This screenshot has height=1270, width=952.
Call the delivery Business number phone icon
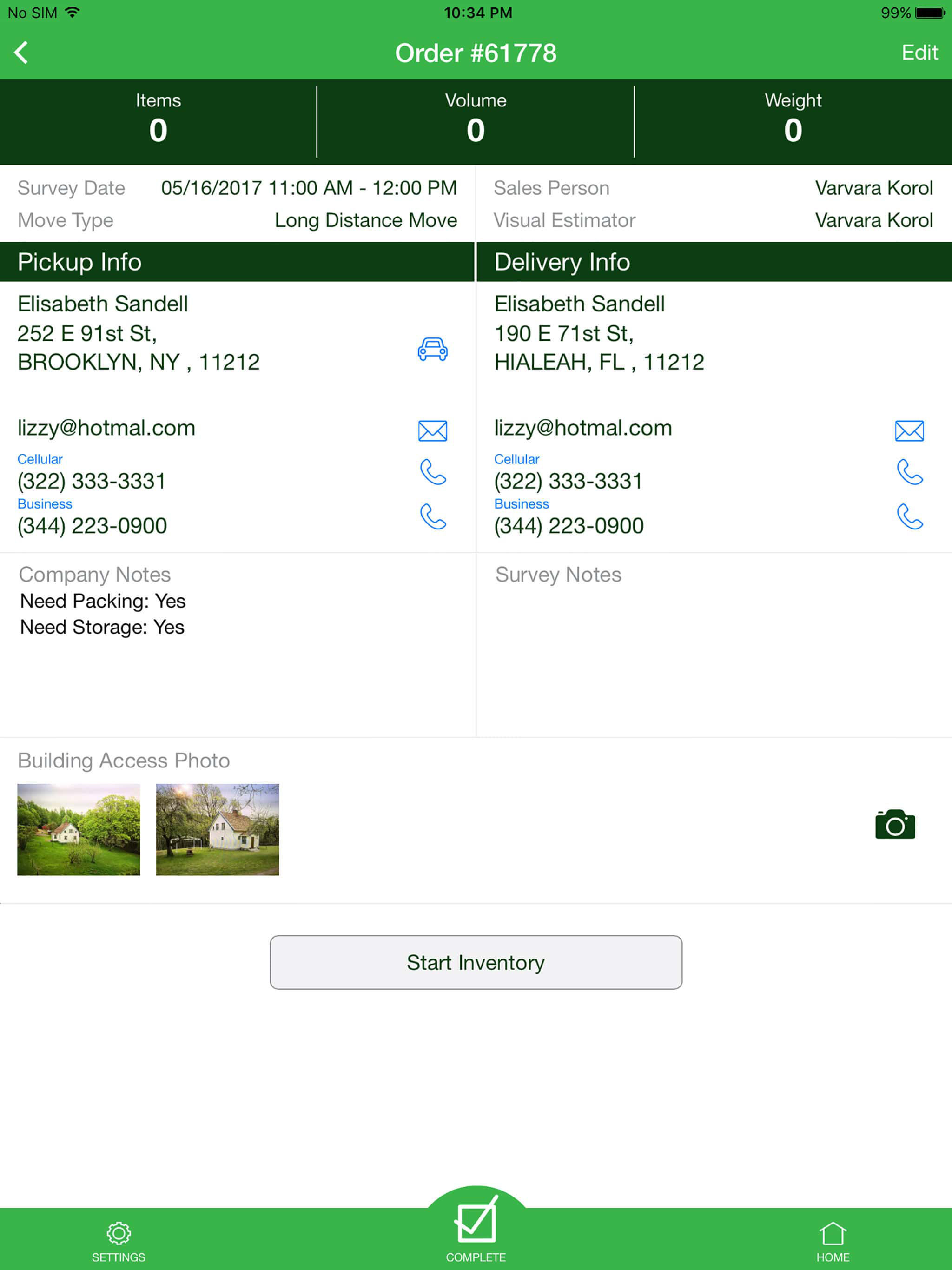pos(910,517)
